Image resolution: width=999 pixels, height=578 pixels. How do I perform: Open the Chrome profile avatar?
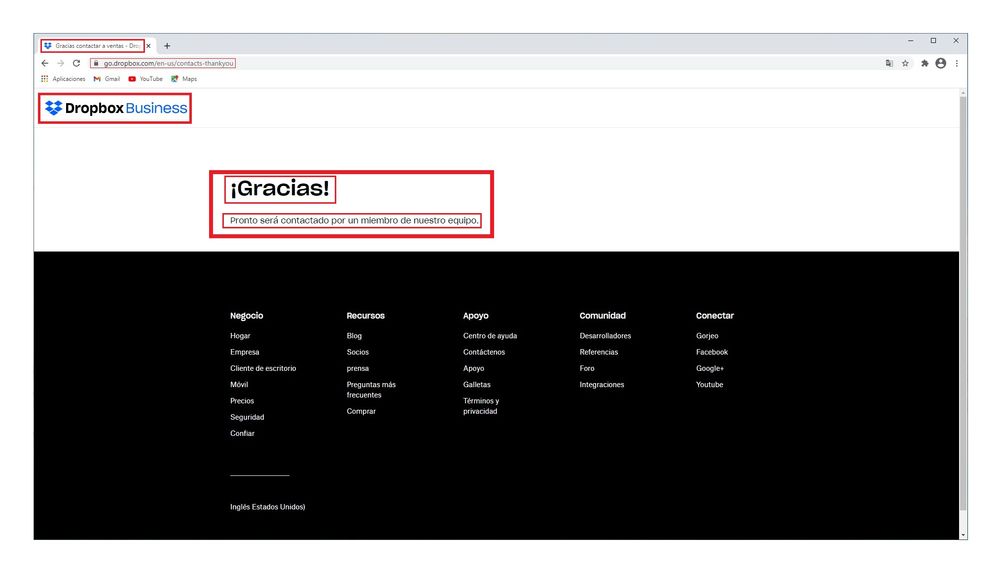click(x=940, y=62)
